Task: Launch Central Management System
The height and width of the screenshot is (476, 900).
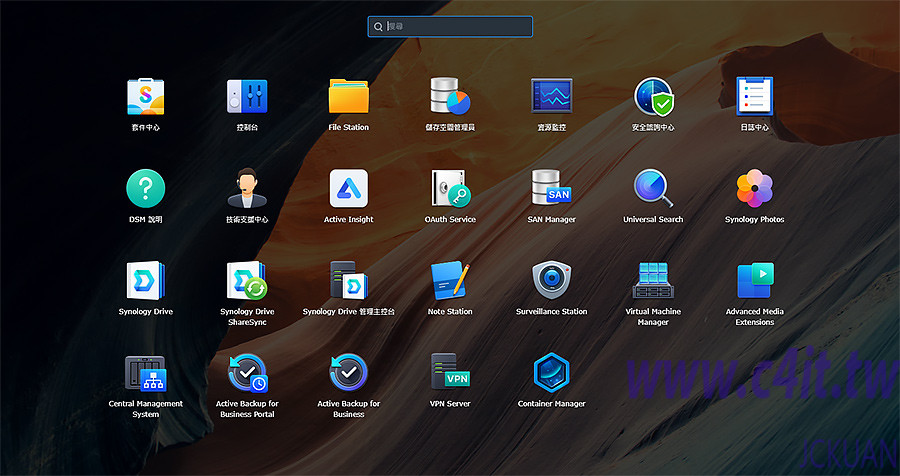Action: click(145, 373)
